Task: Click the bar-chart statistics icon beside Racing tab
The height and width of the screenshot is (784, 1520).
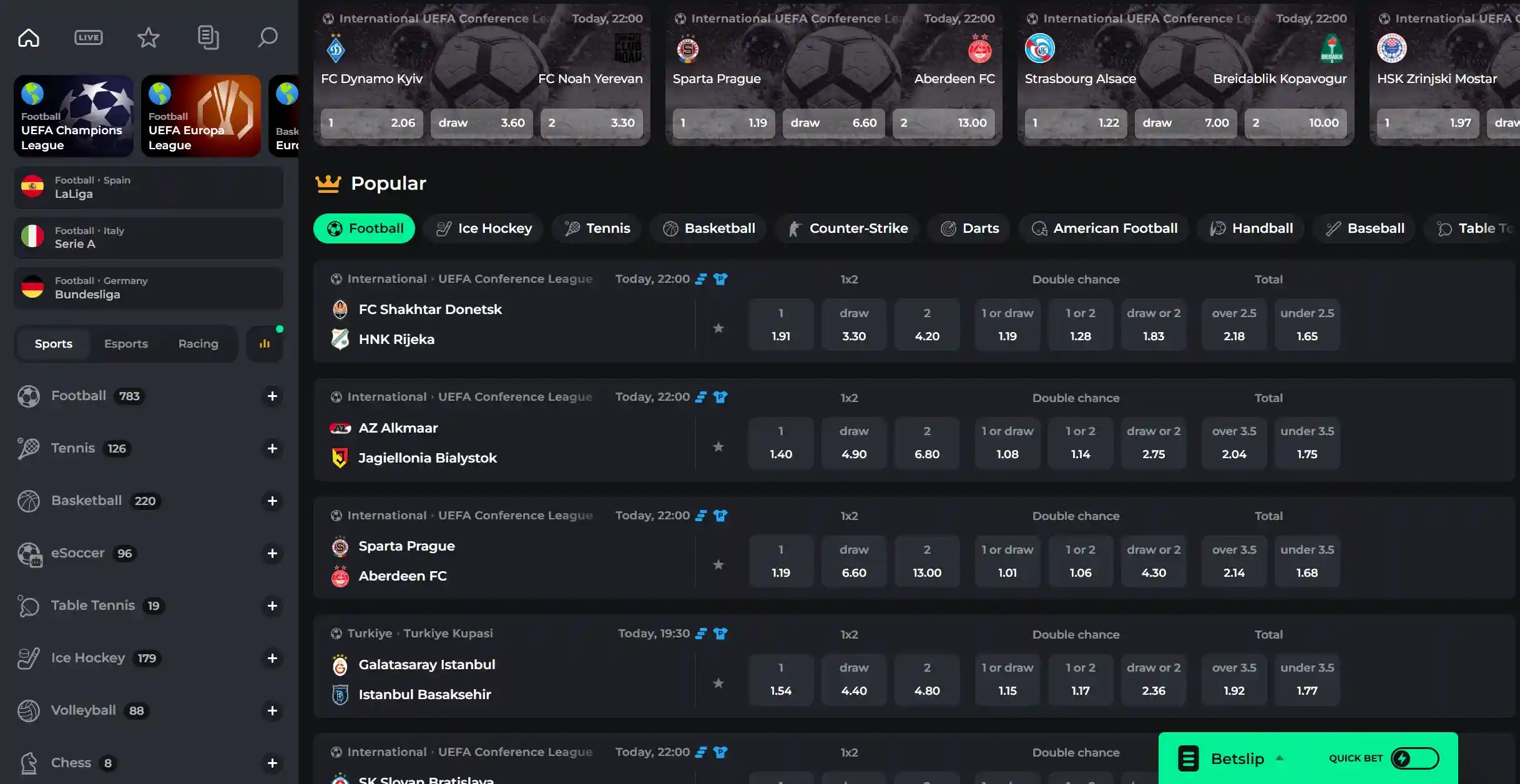Action: pos(265,343)
